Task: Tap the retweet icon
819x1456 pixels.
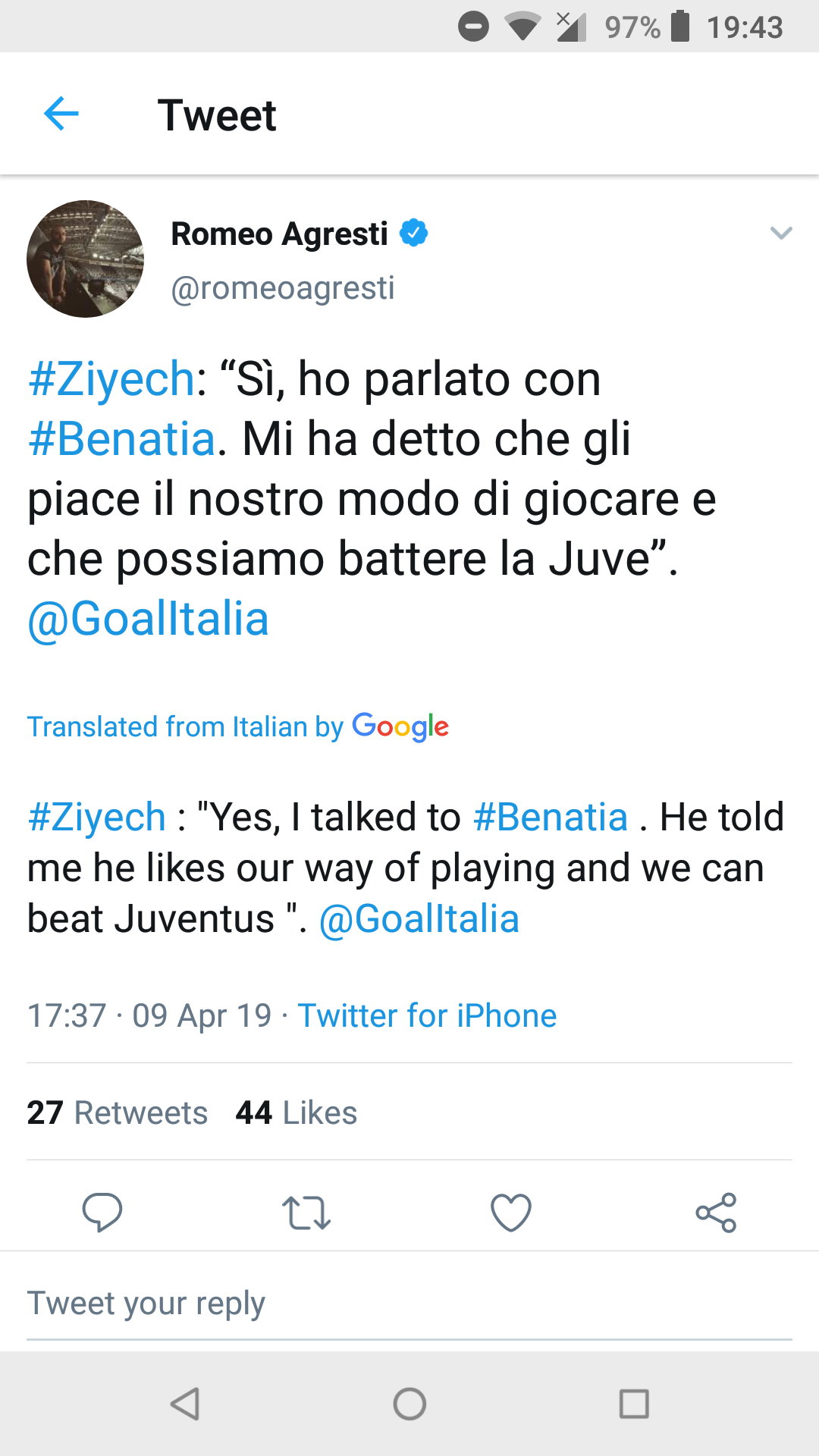Action: coord(306,1212)
